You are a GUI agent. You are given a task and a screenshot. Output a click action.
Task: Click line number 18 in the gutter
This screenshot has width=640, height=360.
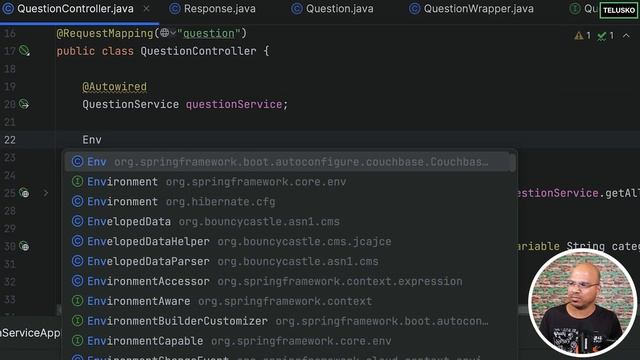tap(10, 69)
